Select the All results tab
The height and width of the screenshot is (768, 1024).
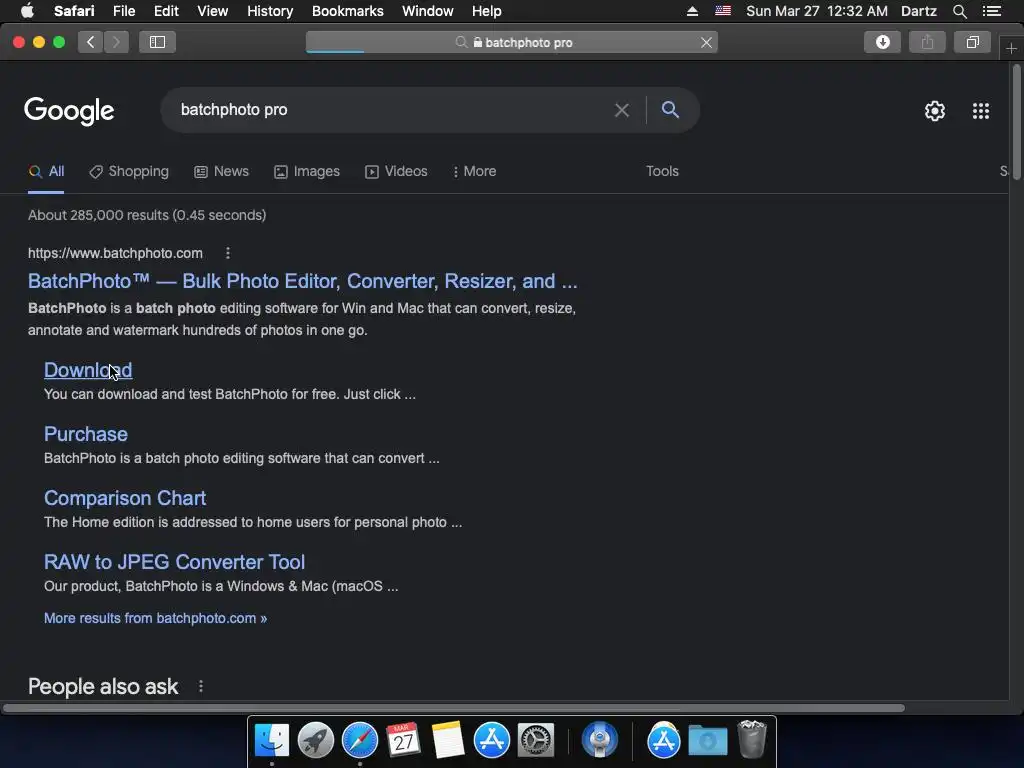pyautogui.click(x=46, y=171)
